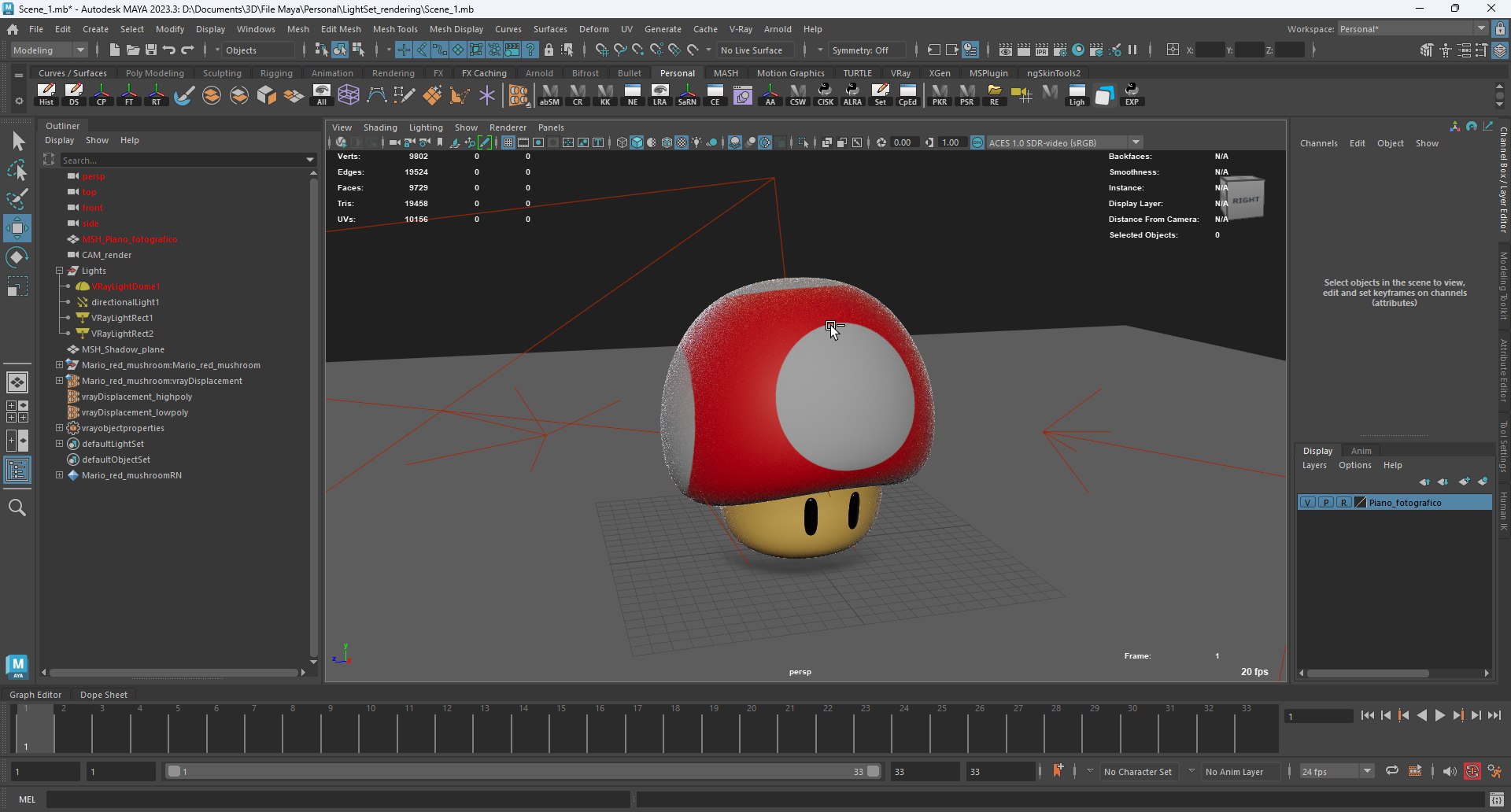Open the Modeling menu set dropdown
Screen dimensions: 1511x812
(50, 50)
